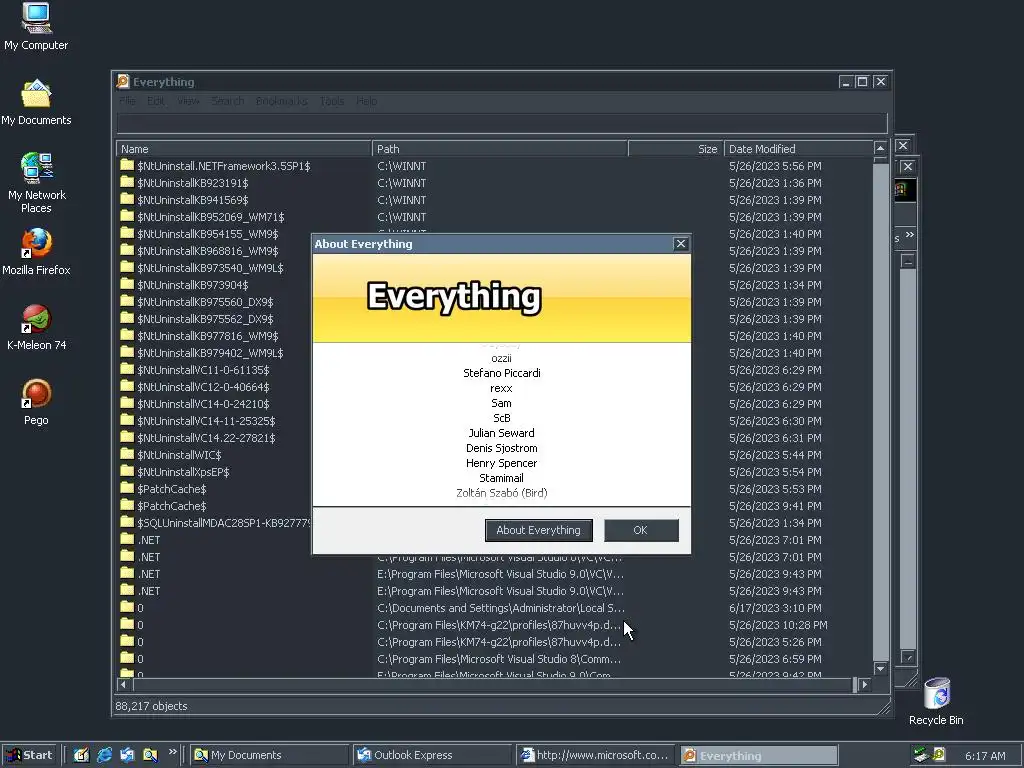Screen dimensions: 1024x768
Task: Click the results list scroll up arrow
Action: pyautogui.click(x=880, y=148)
